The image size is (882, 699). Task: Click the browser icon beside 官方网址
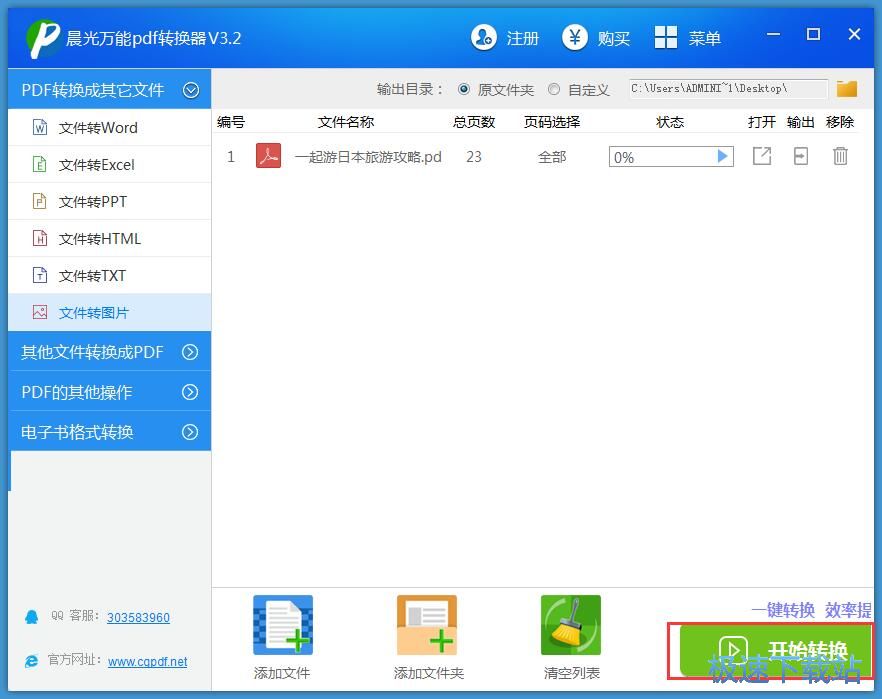(x=32, y=661)
